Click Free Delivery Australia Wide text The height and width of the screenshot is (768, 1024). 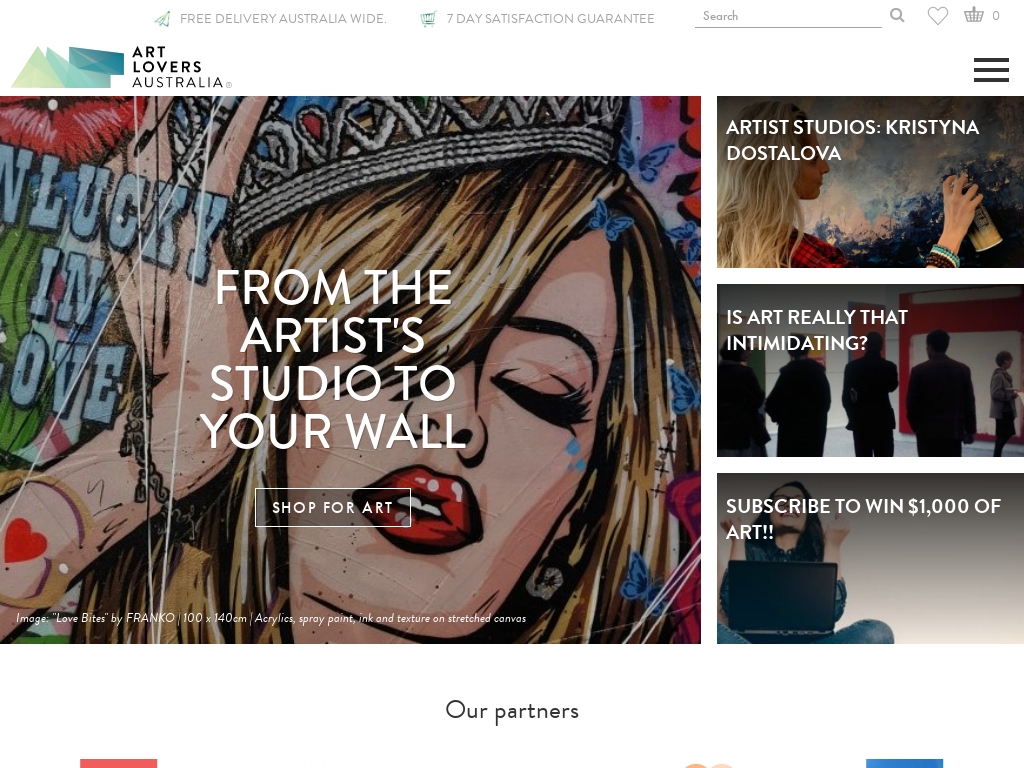[283, 19]
